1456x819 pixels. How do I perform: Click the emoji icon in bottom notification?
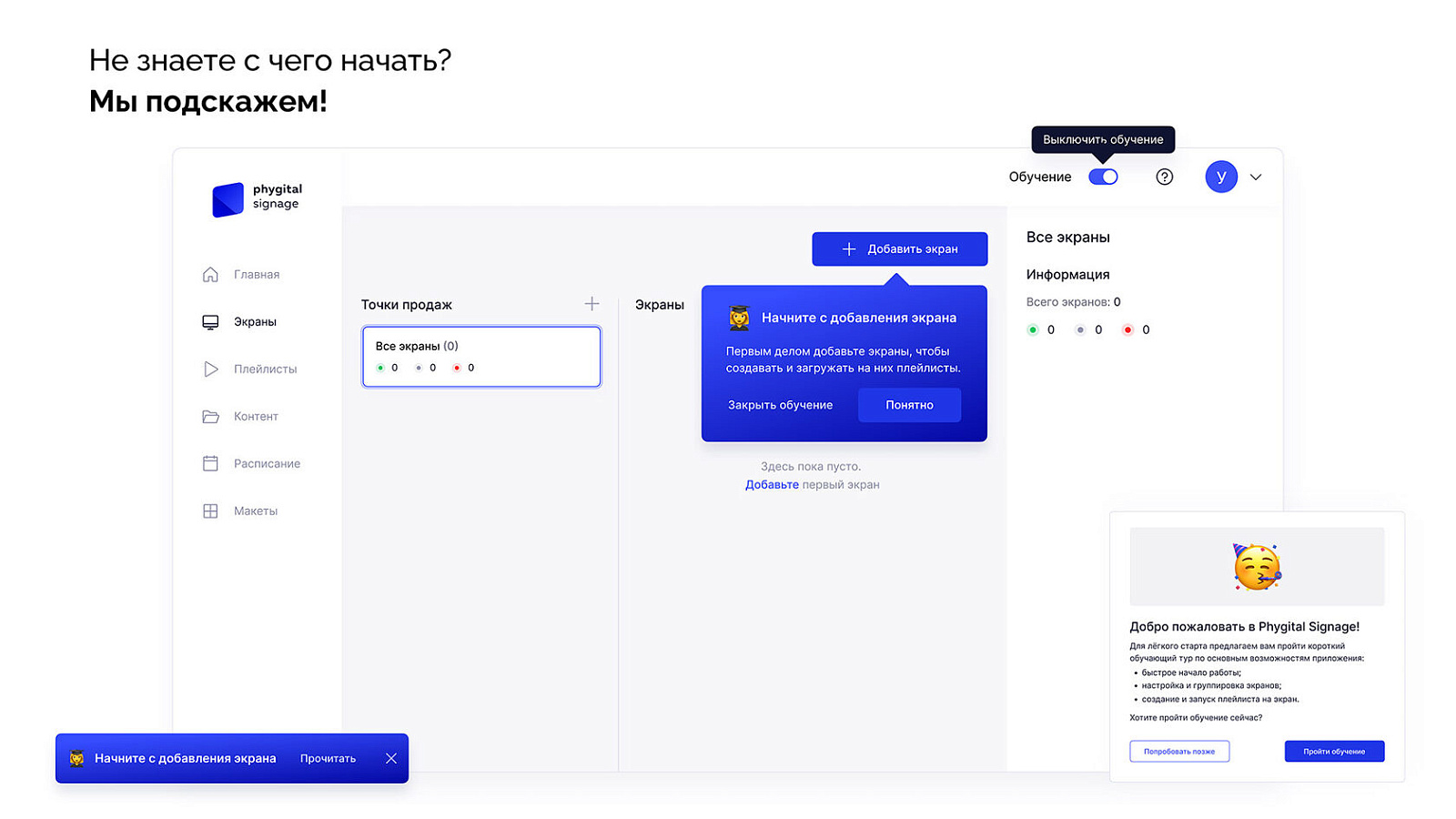(x=77, y=758)
